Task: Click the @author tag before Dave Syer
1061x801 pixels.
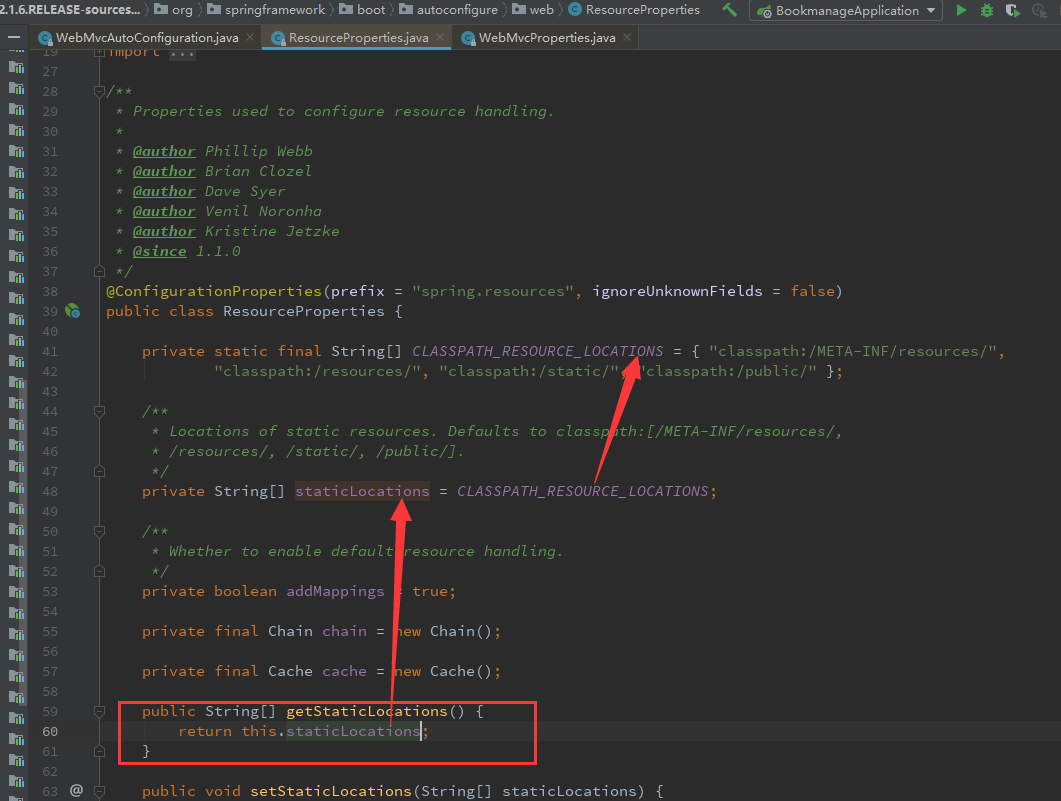Action: coord(164,191)
